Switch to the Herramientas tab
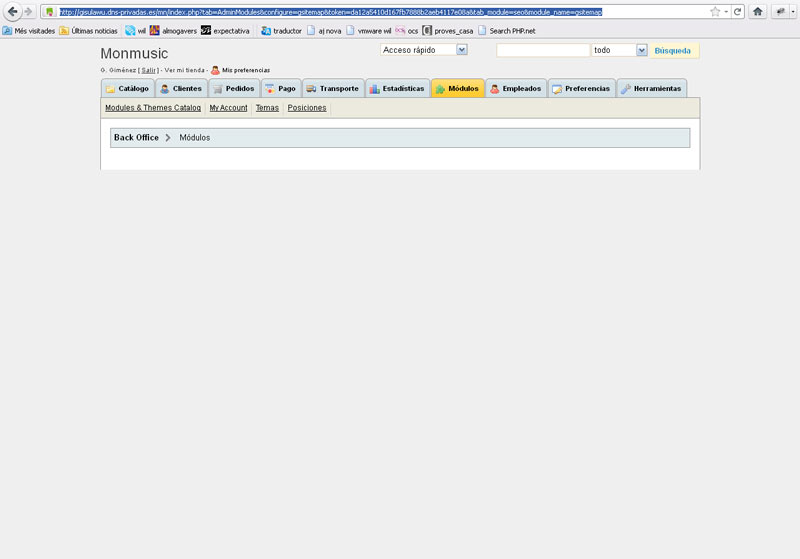The height and width of the screenshot is (559, 800). (652, 89)
